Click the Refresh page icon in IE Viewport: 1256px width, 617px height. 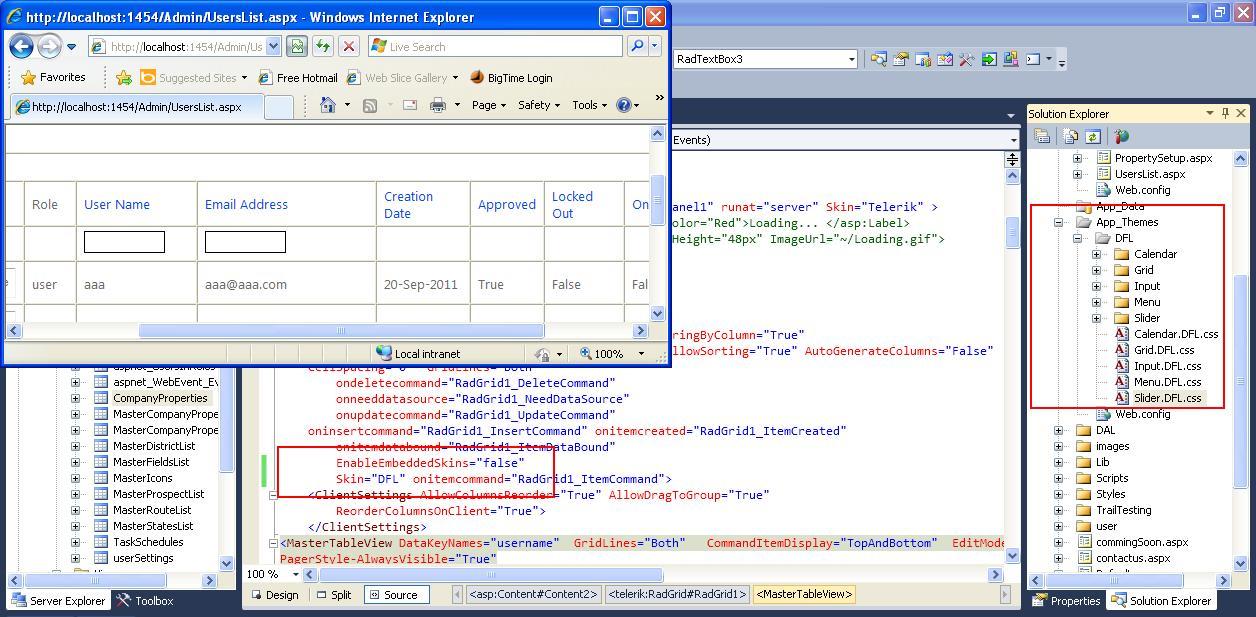pyautogui.click(x=322, y=47)
